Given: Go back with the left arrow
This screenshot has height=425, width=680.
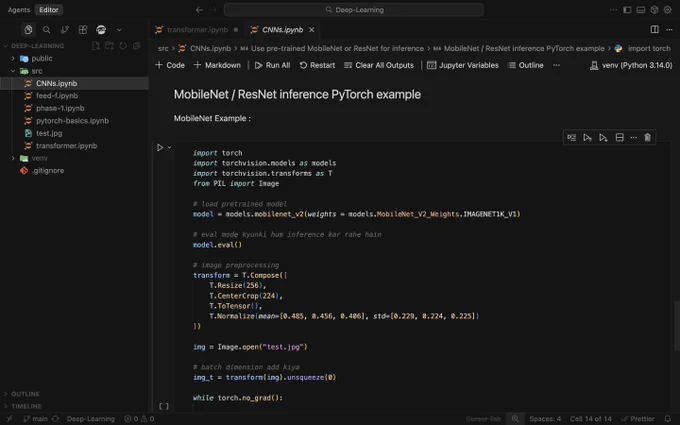Looking at the screenshot, I should pos(199,10).
